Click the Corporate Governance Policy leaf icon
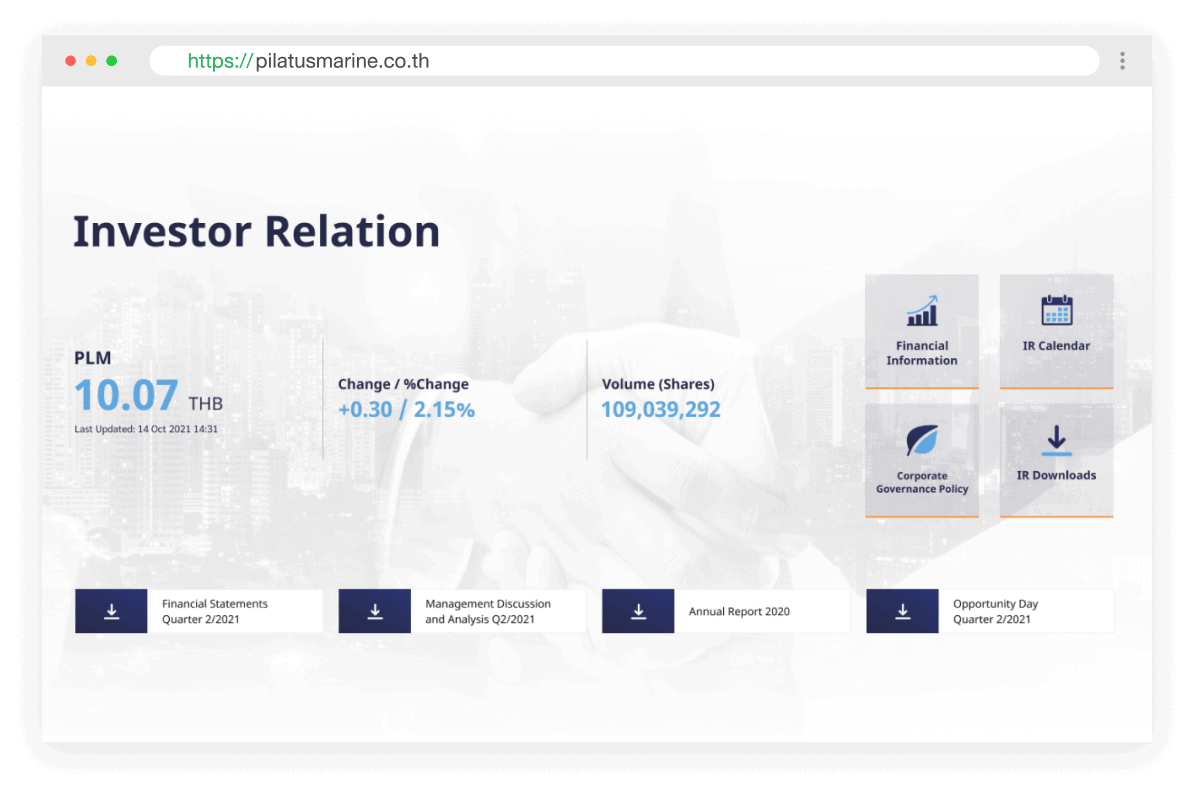 tap(922, 440)
